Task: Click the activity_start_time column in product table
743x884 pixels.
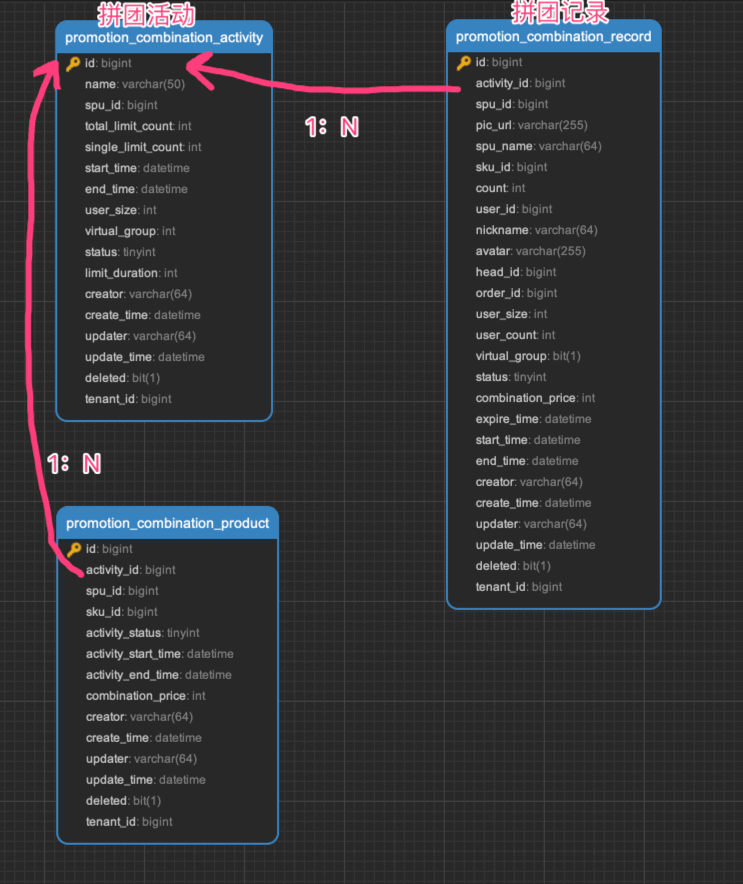Action: click(x=159, y=654)
